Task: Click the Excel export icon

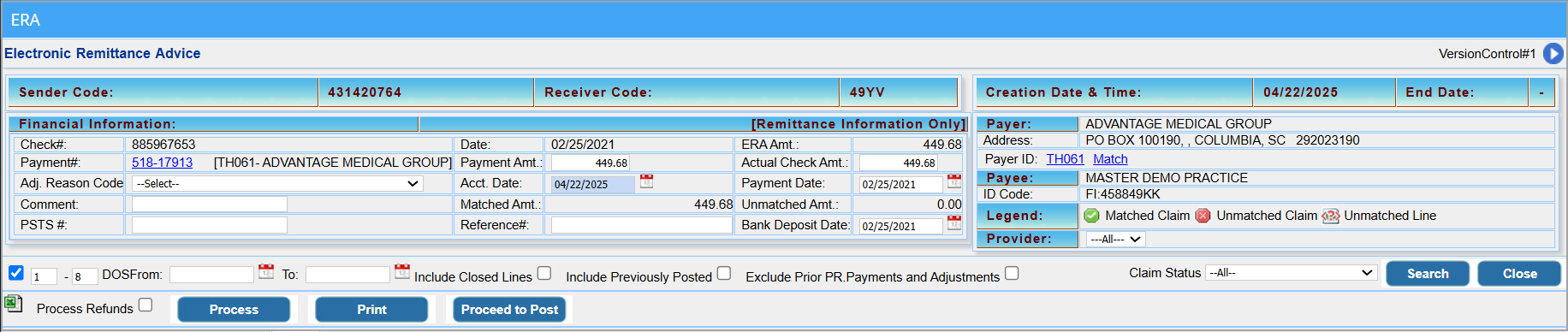Action: tap(13, 303)
